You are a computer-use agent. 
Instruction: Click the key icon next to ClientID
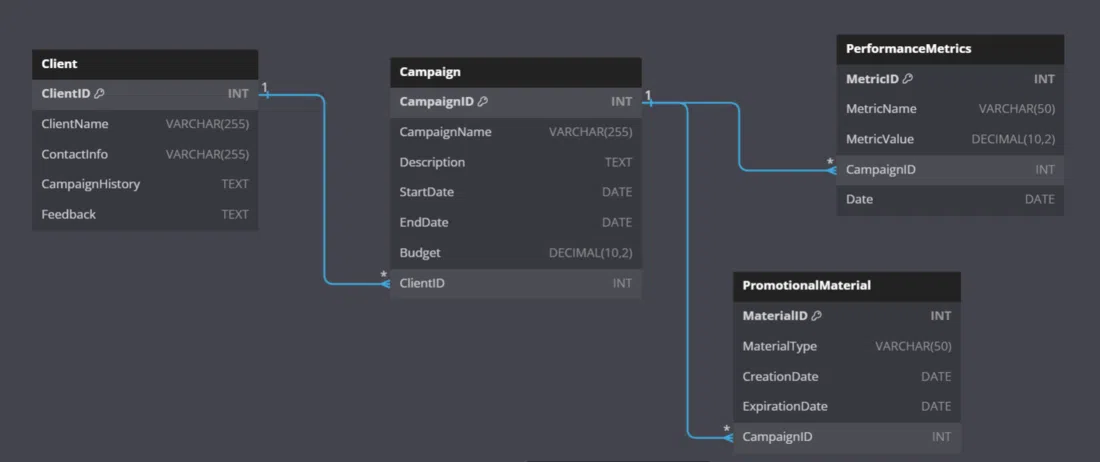click(99, 94)
